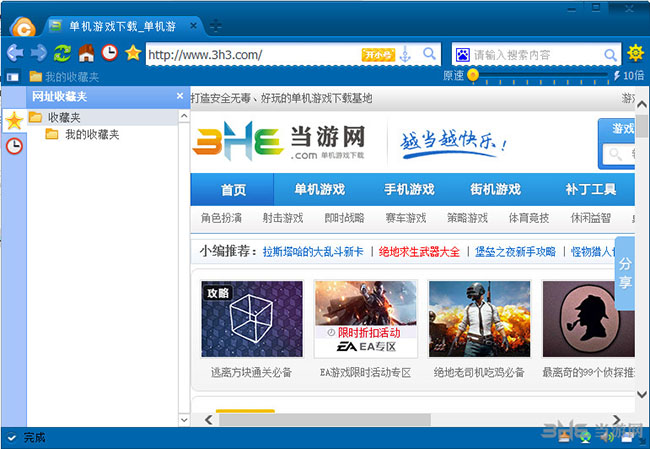Click the anchor icon in address bar

click(x=405, y=55)
